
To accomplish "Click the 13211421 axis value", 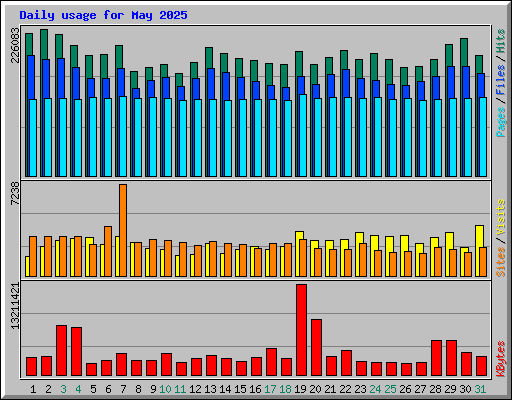I will (x=15, y=306).
